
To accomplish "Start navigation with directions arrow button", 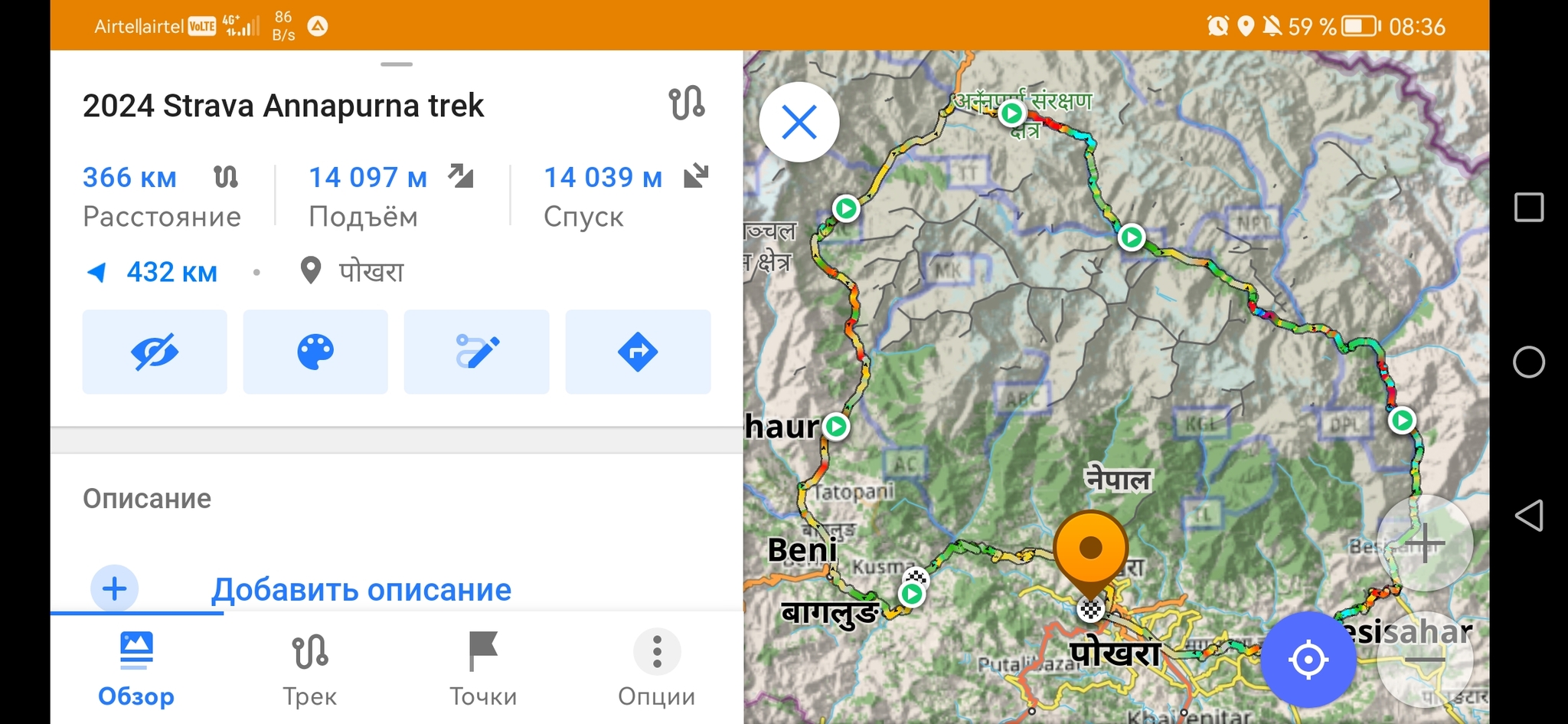I will 638,352.
